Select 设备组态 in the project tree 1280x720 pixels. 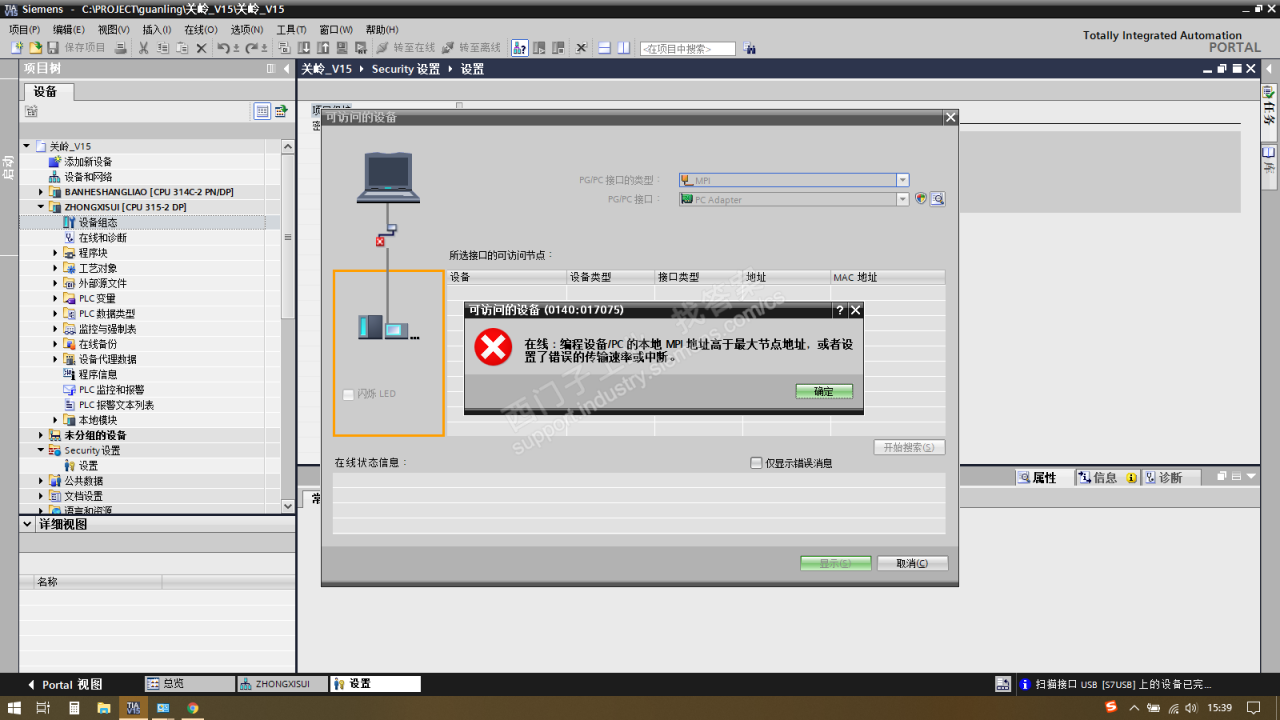click(98, 222)
